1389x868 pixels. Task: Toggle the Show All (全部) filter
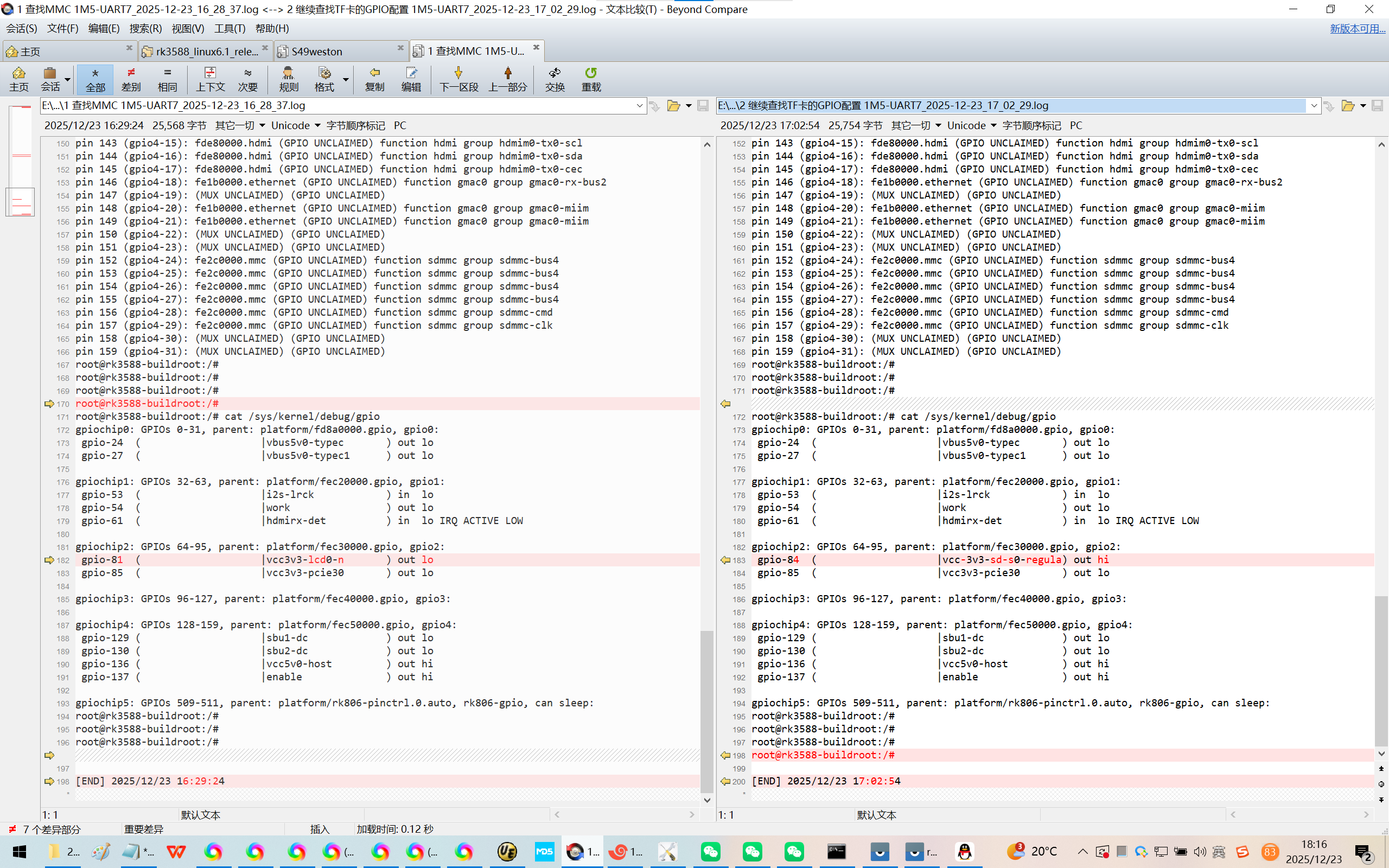click(x=95, y=79)
